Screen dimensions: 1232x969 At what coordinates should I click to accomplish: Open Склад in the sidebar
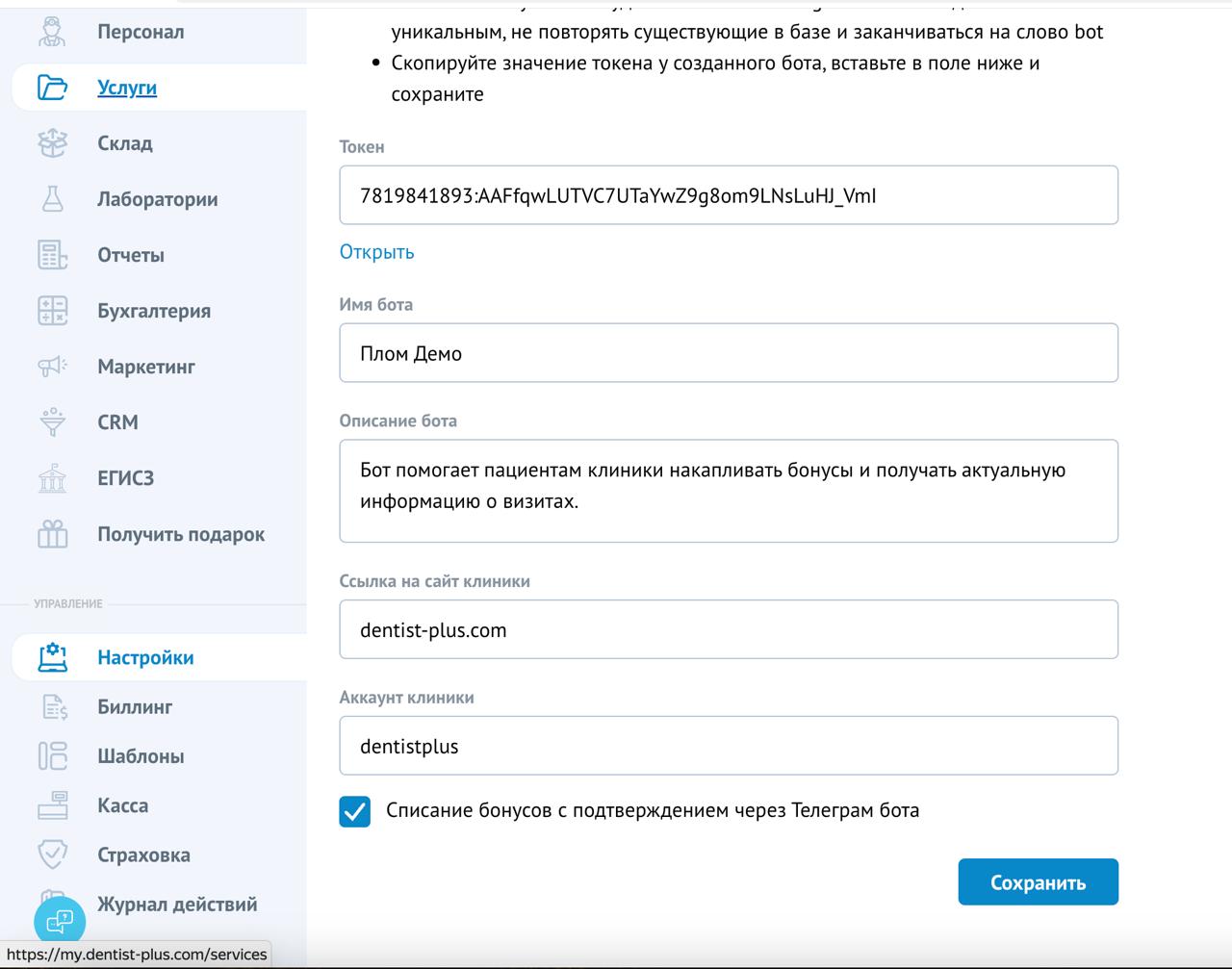pos(125,143)
